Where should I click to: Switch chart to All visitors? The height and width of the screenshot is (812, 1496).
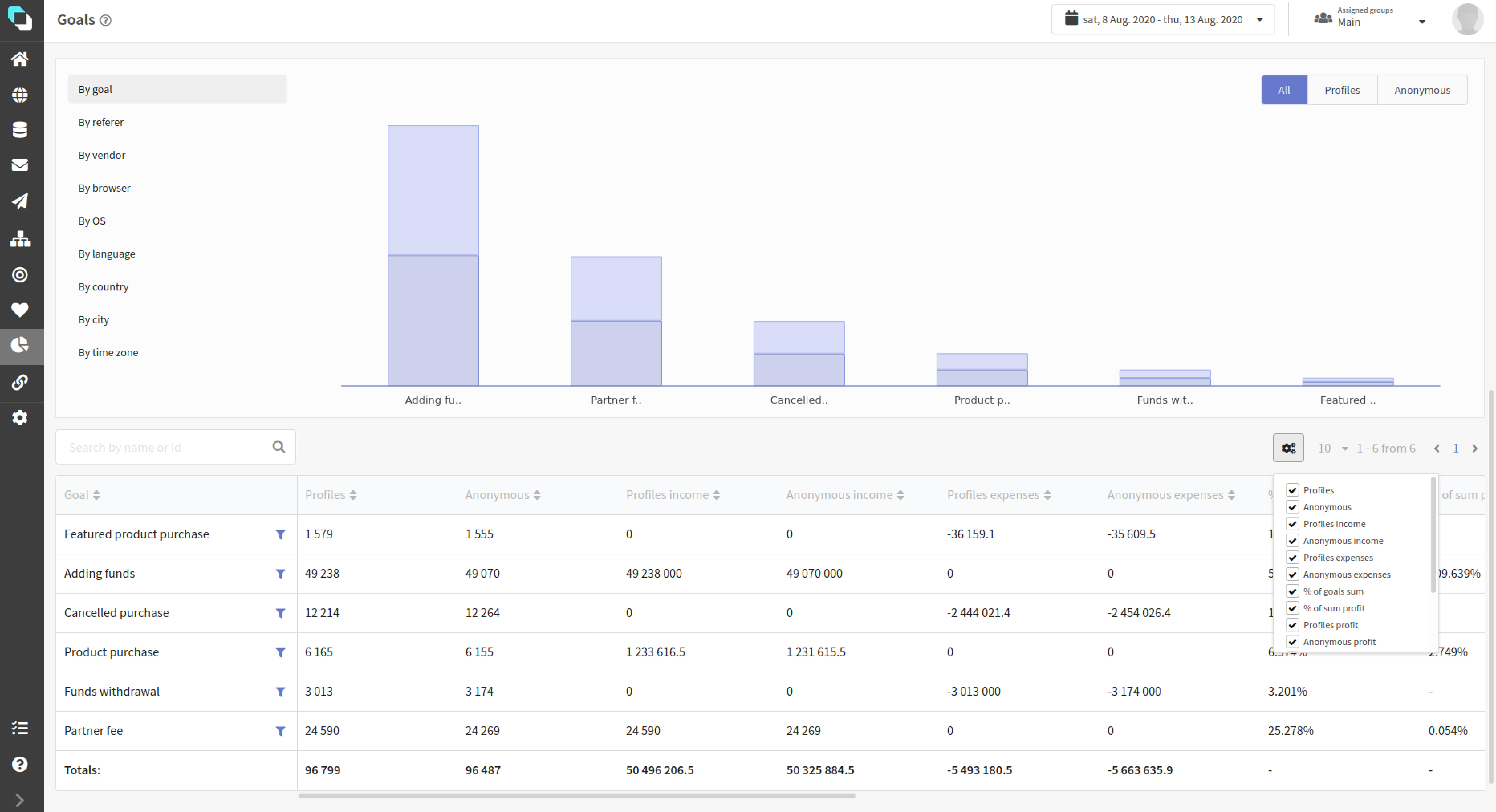[x=1284, y=90]
